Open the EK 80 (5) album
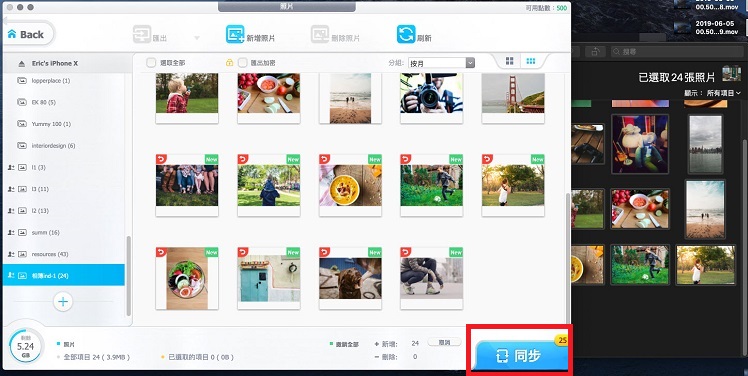The width and height of the screenshot is (748, 376). [x=63, y=102]
